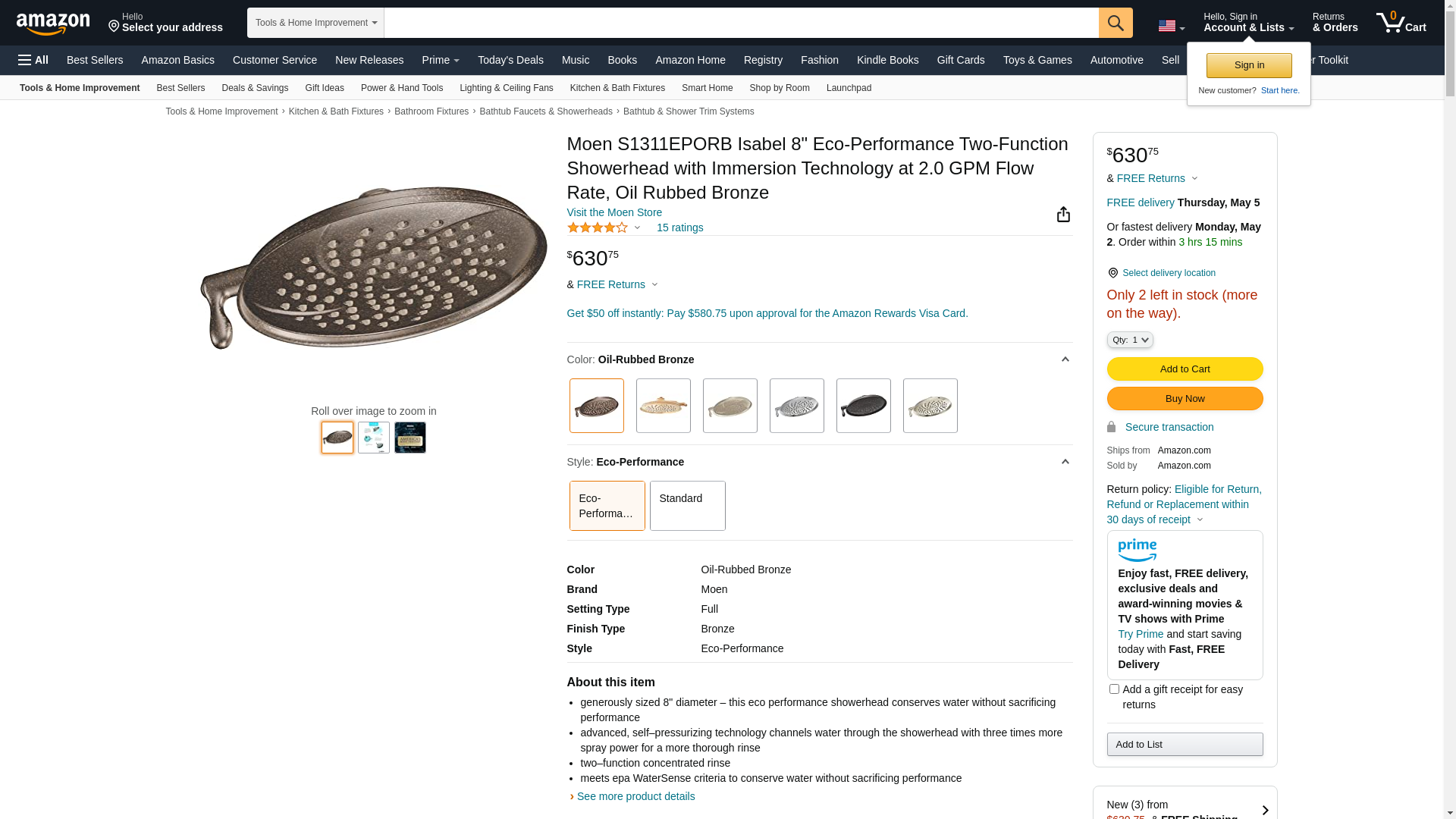Open the shopping cart
The height and width of the screenshot is (819, 1456).
pos(1401,23)
